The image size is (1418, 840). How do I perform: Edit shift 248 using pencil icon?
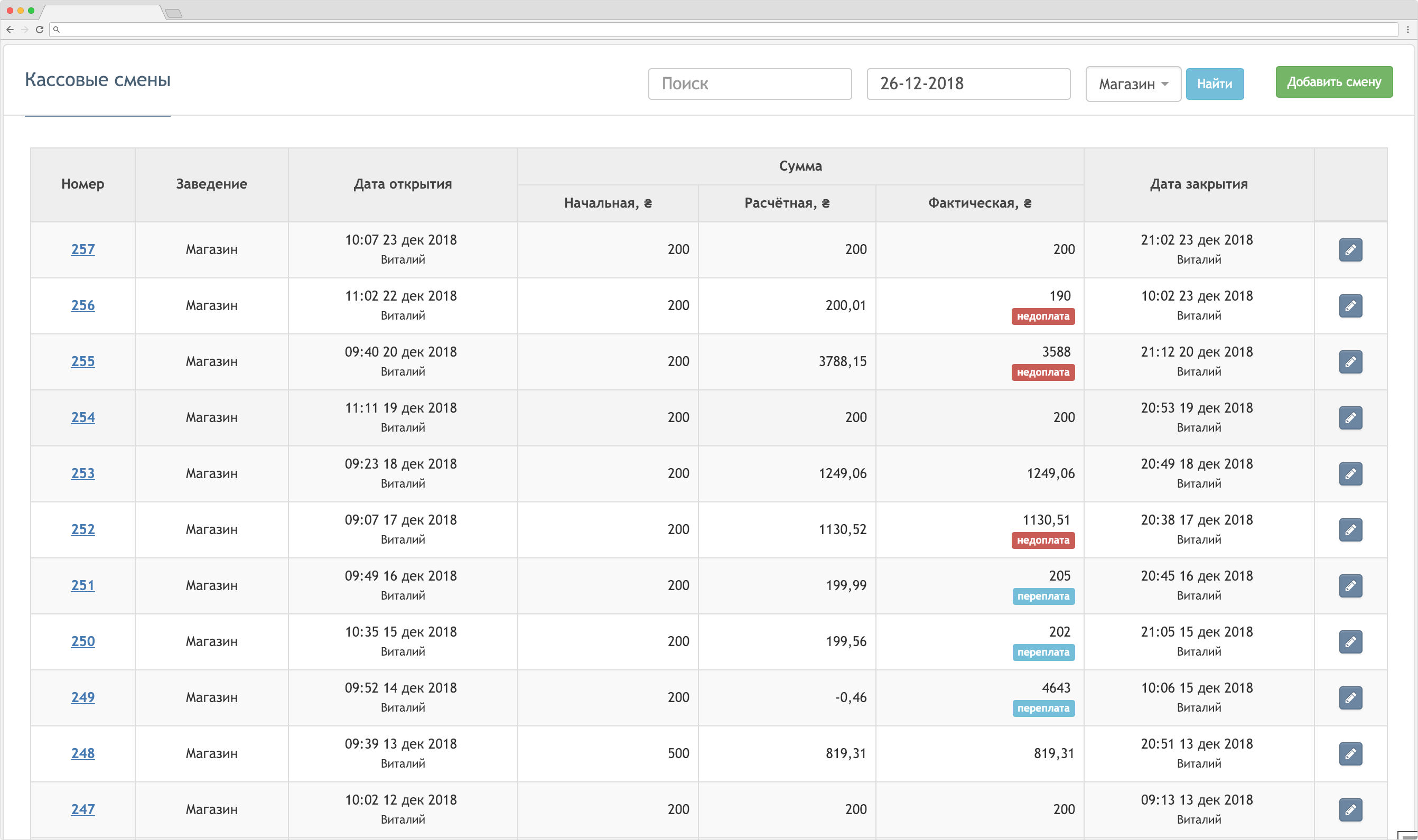pyautogui.click(x=1350, y=754)
